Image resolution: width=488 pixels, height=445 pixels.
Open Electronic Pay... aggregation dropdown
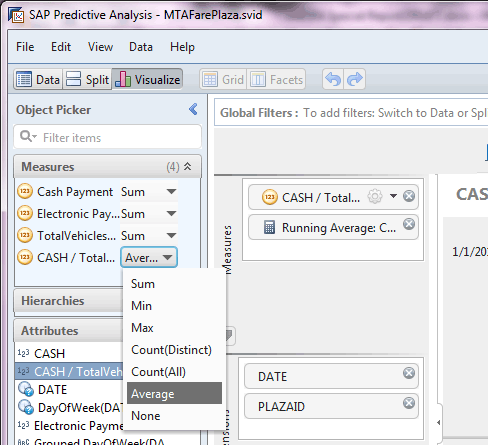[x=149, y=214]
